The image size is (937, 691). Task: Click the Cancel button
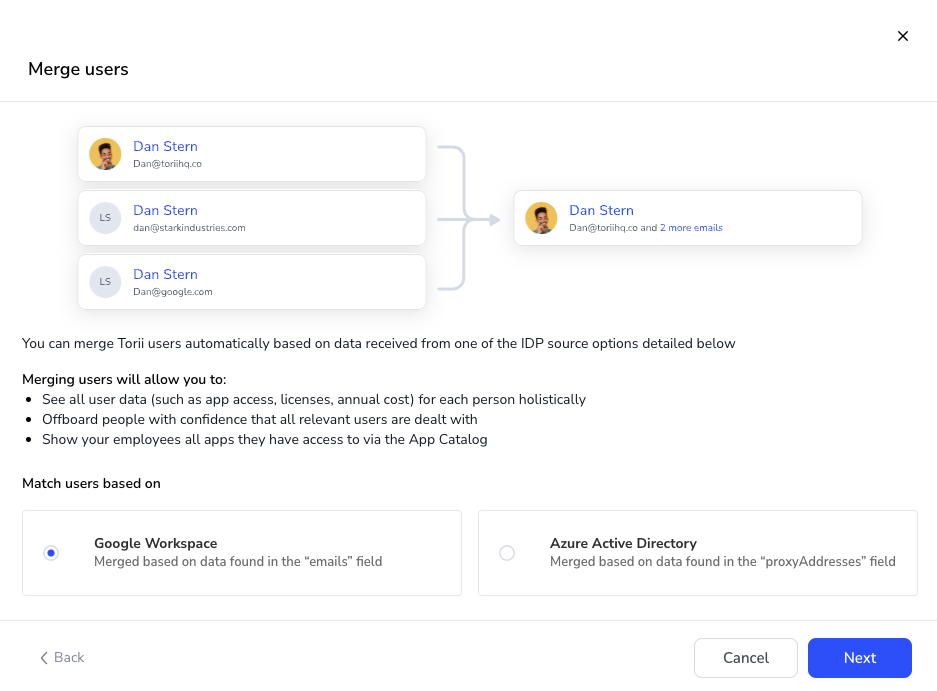(746, 658)
